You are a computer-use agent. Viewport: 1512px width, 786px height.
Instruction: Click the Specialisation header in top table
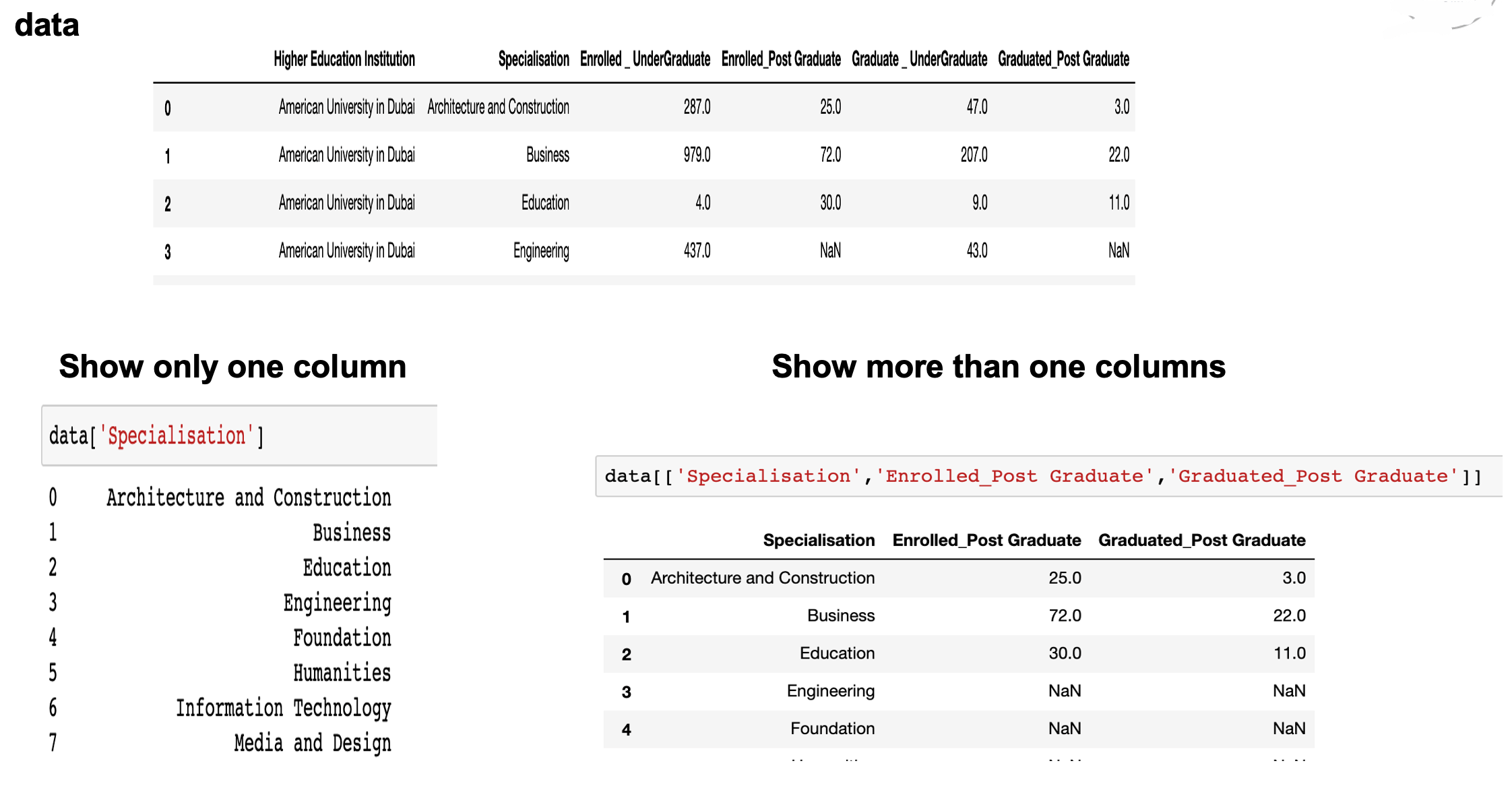pyautogui.click(x=533, y=59)
